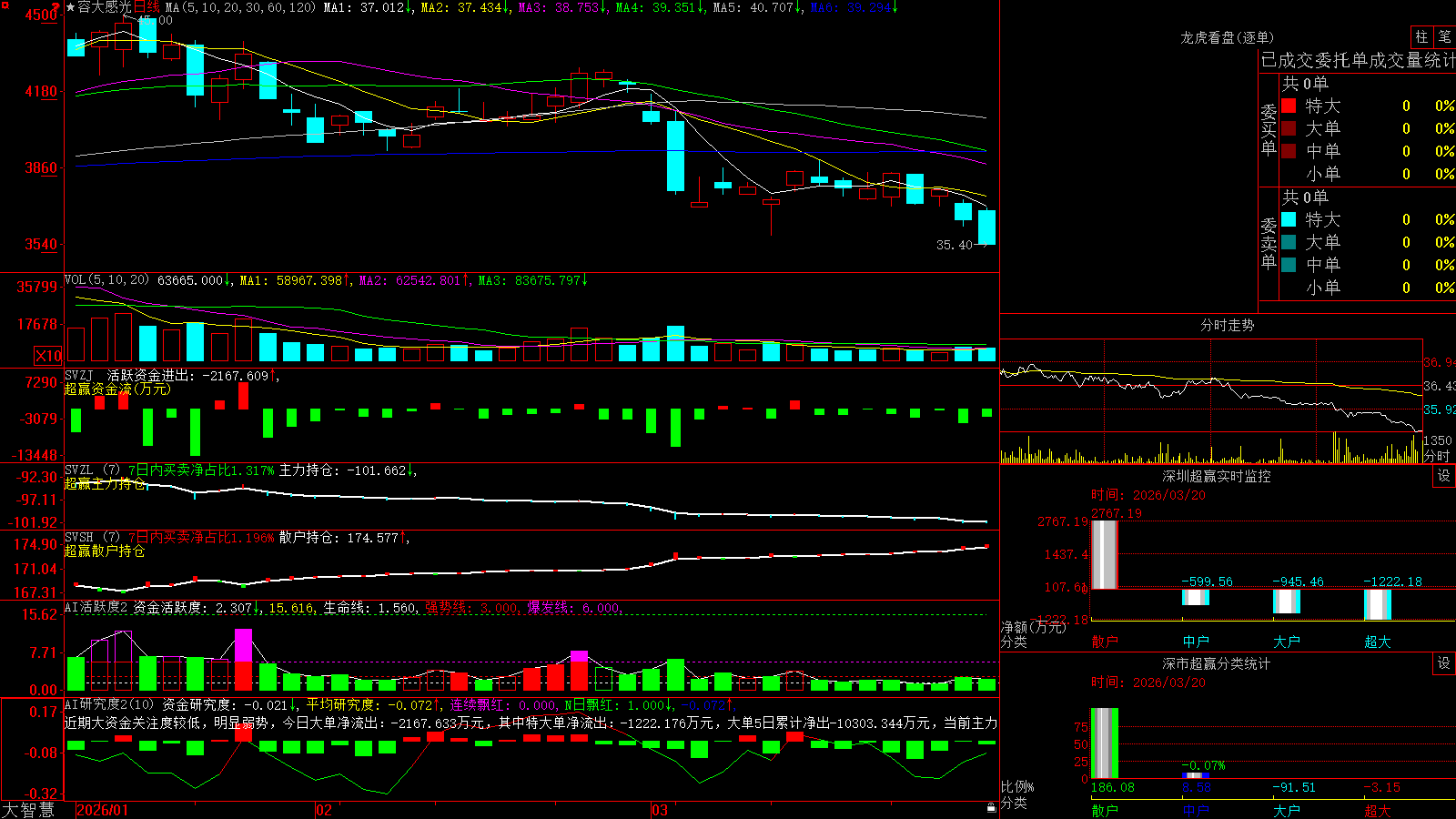
Task: Click the 大智慧 logo label
Action: tap(28, 810)
